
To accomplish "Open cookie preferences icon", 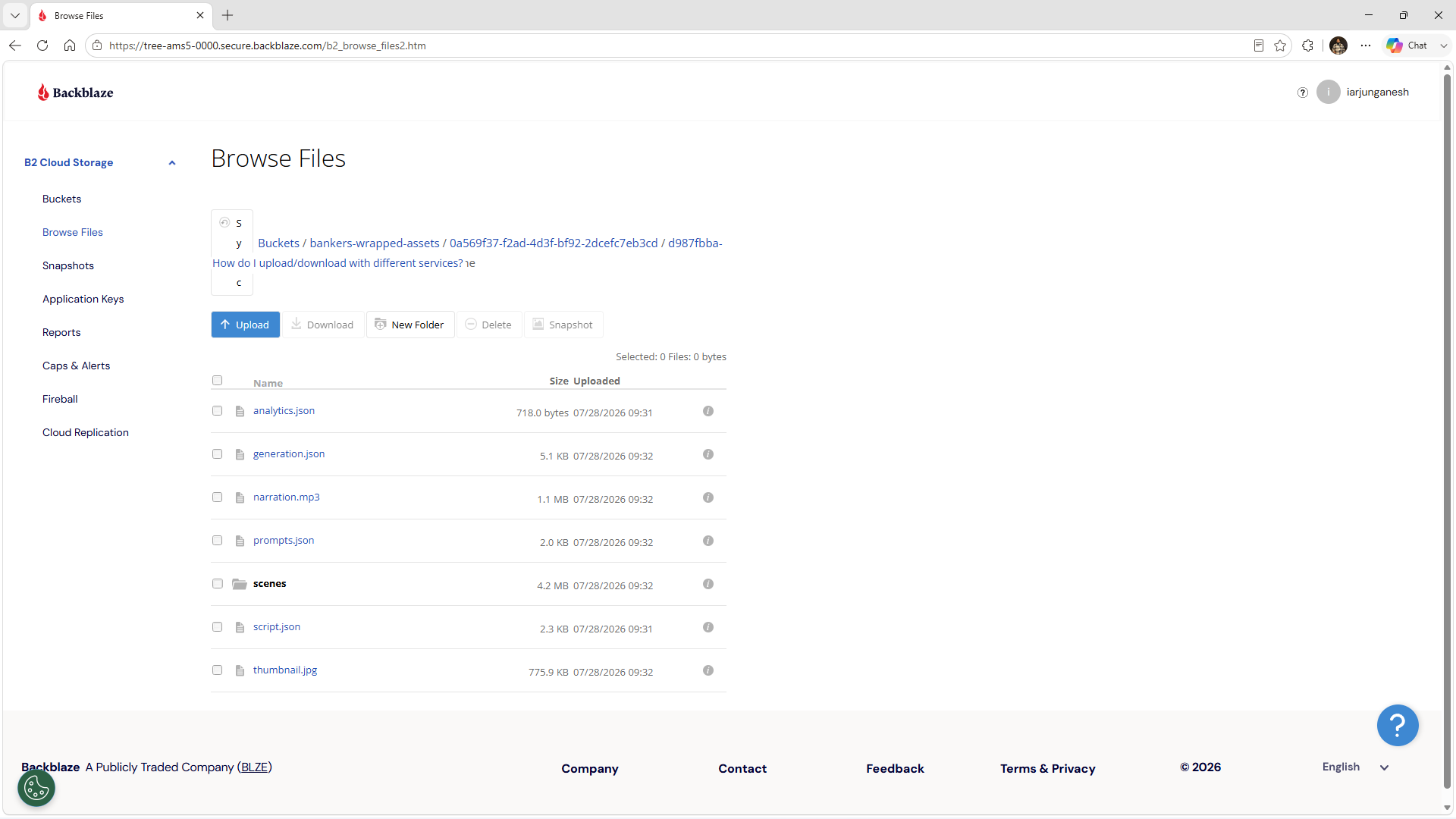I will 36,788.
